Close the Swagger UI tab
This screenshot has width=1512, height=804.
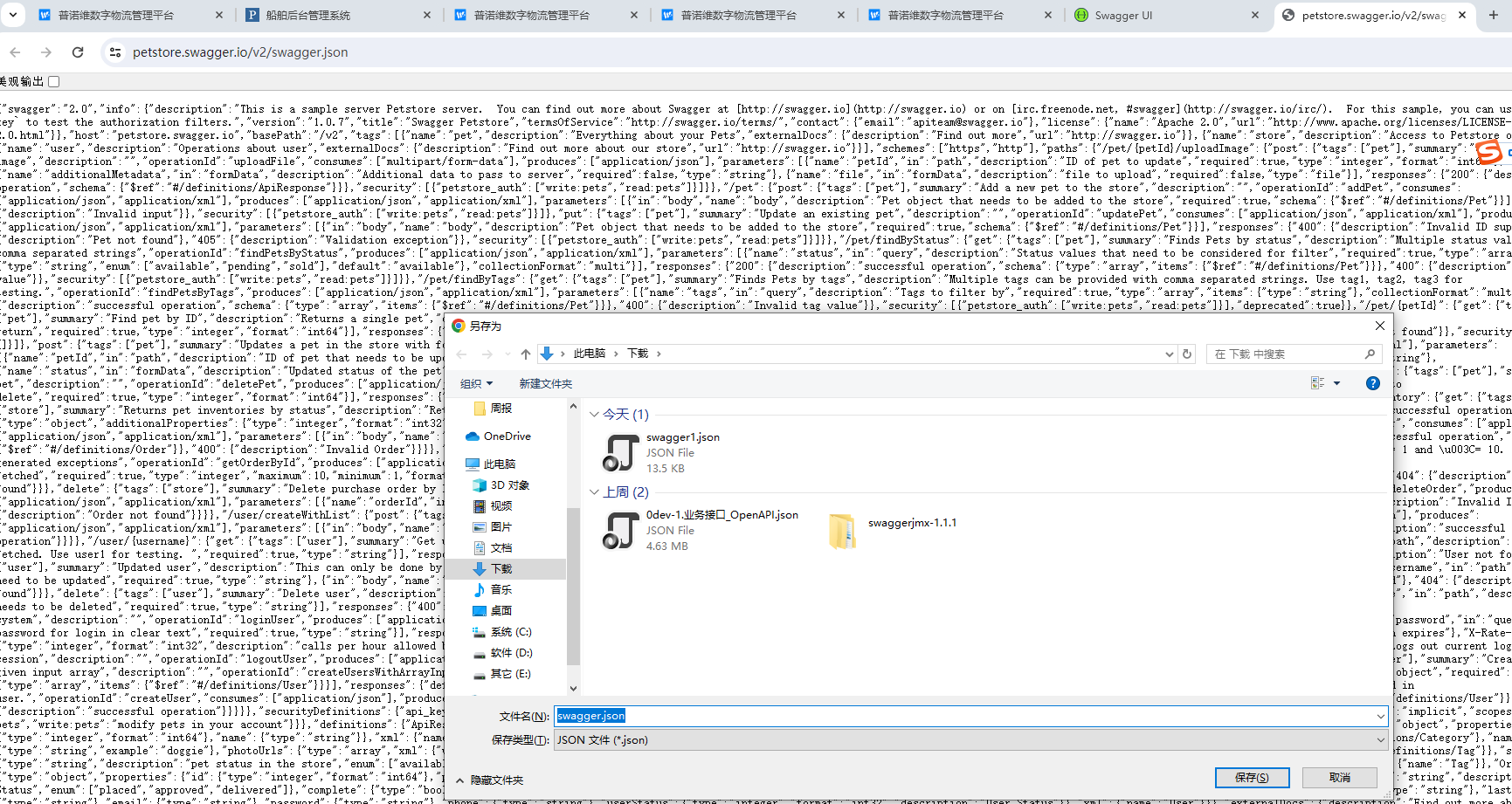click(x=1255, y=15)
